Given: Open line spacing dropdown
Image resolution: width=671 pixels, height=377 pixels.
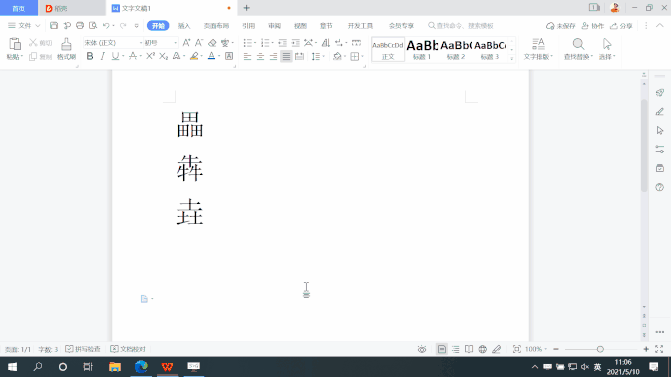Looking at the screenshot, I should (324, 56).
